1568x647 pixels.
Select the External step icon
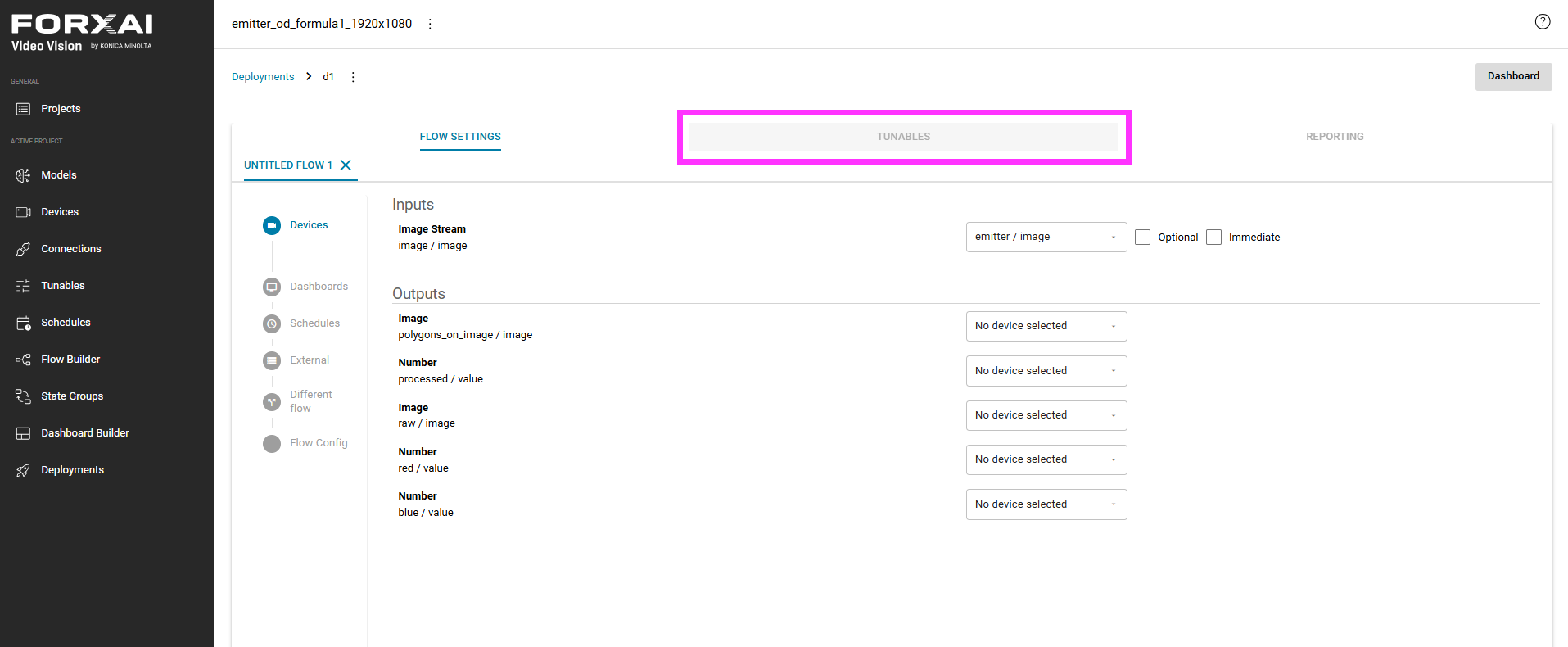(272, 360)
